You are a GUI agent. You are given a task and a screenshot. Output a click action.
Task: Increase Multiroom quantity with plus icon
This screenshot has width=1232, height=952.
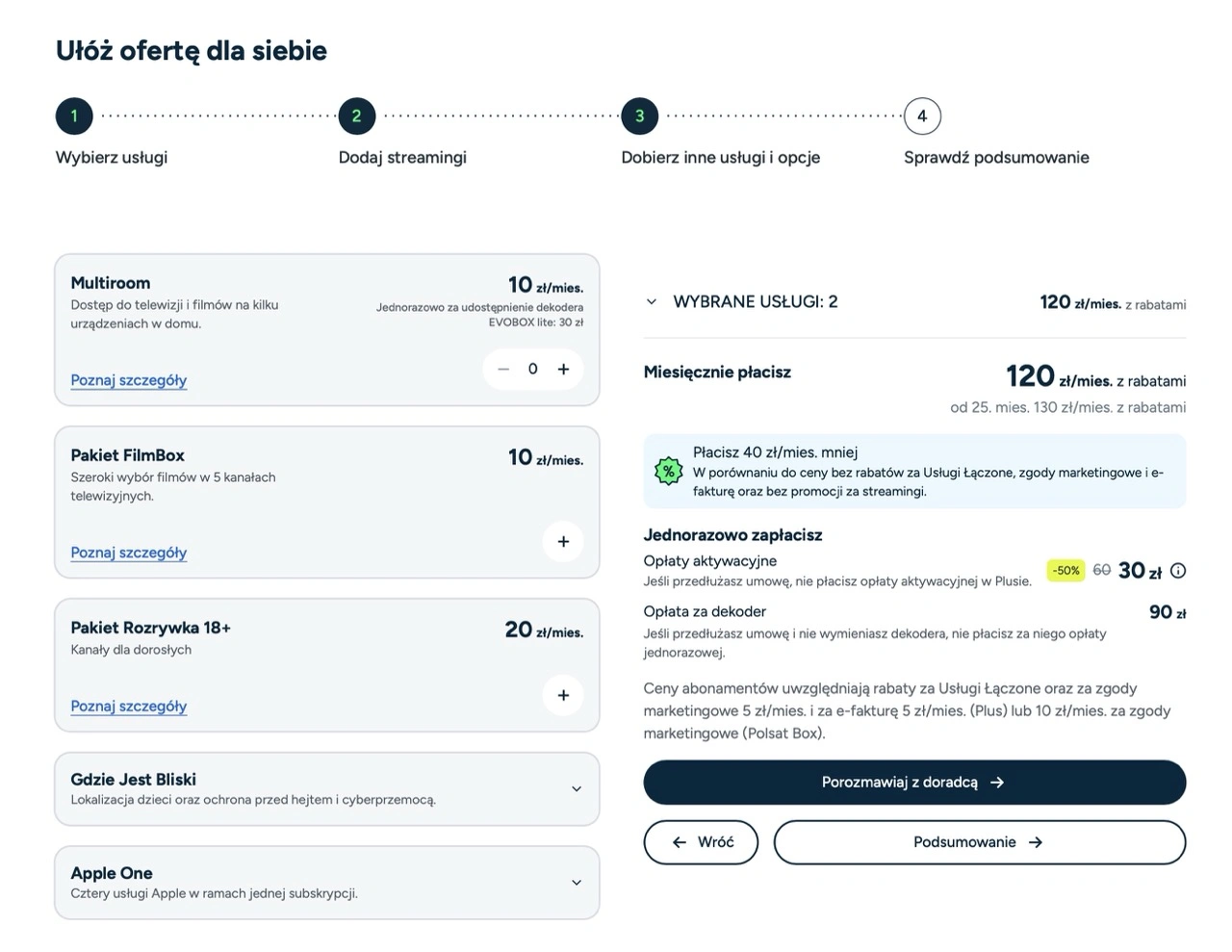tap(564, 369)
